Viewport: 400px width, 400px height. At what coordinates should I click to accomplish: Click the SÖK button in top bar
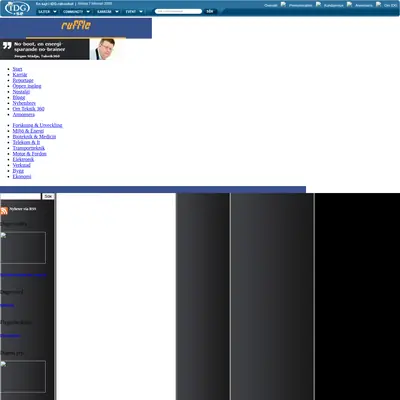210,11
